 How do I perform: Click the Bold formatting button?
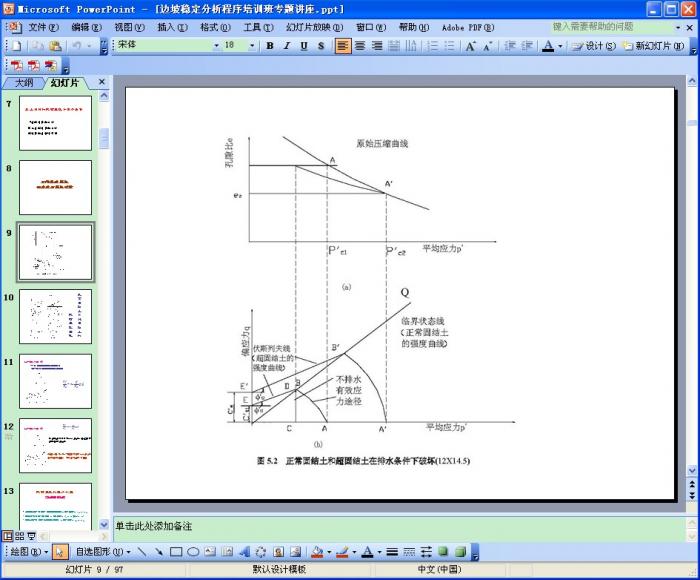[x=269, y=46]
